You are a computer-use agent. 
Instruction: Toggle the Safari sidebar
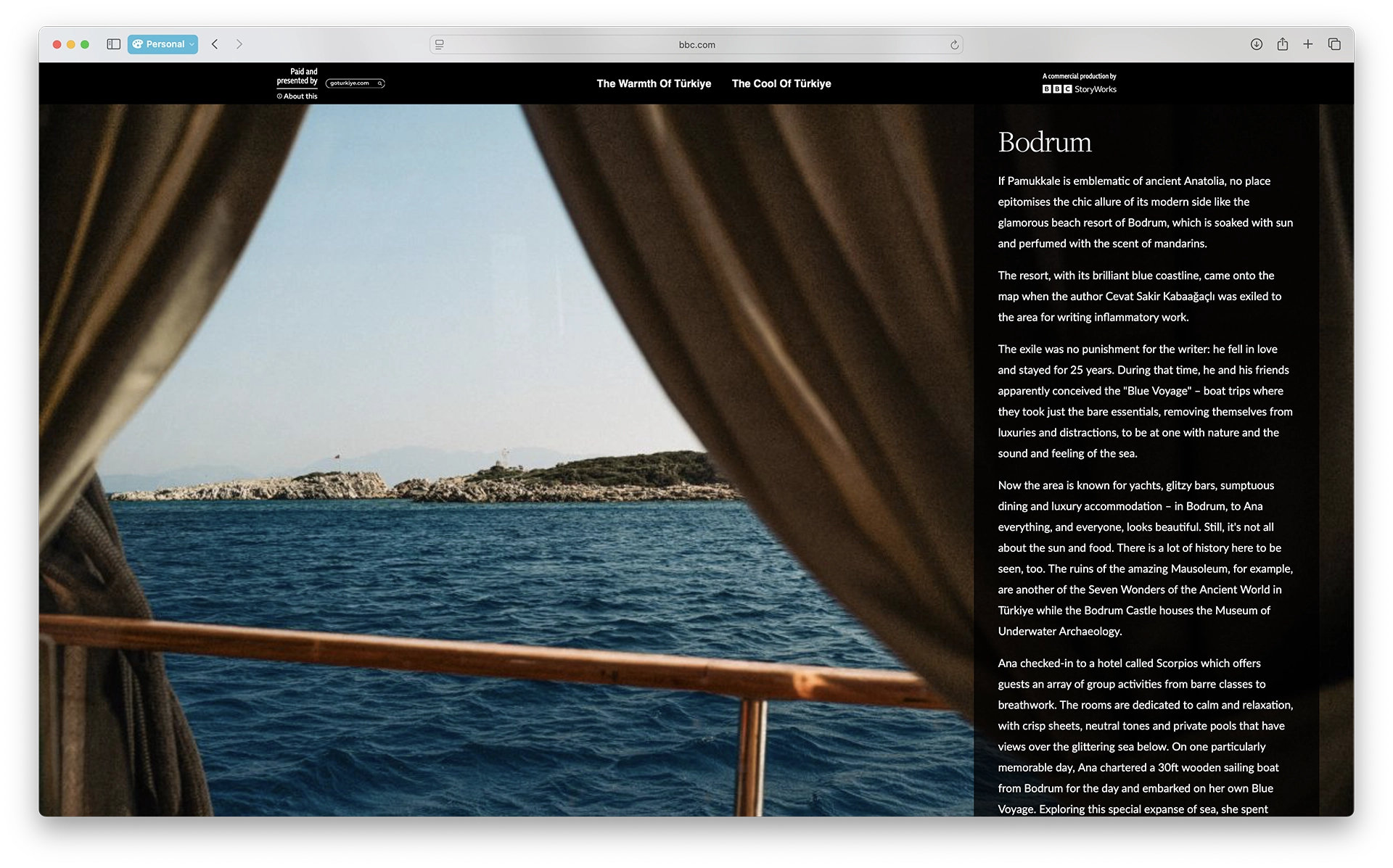[x=113, y=44]
